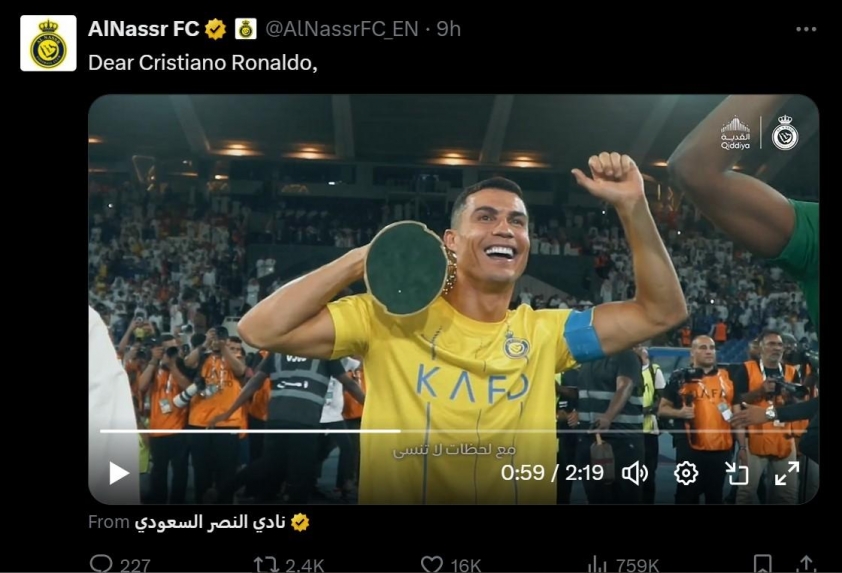Open the @AlNassrFC_EN handle link

point(342,29)
